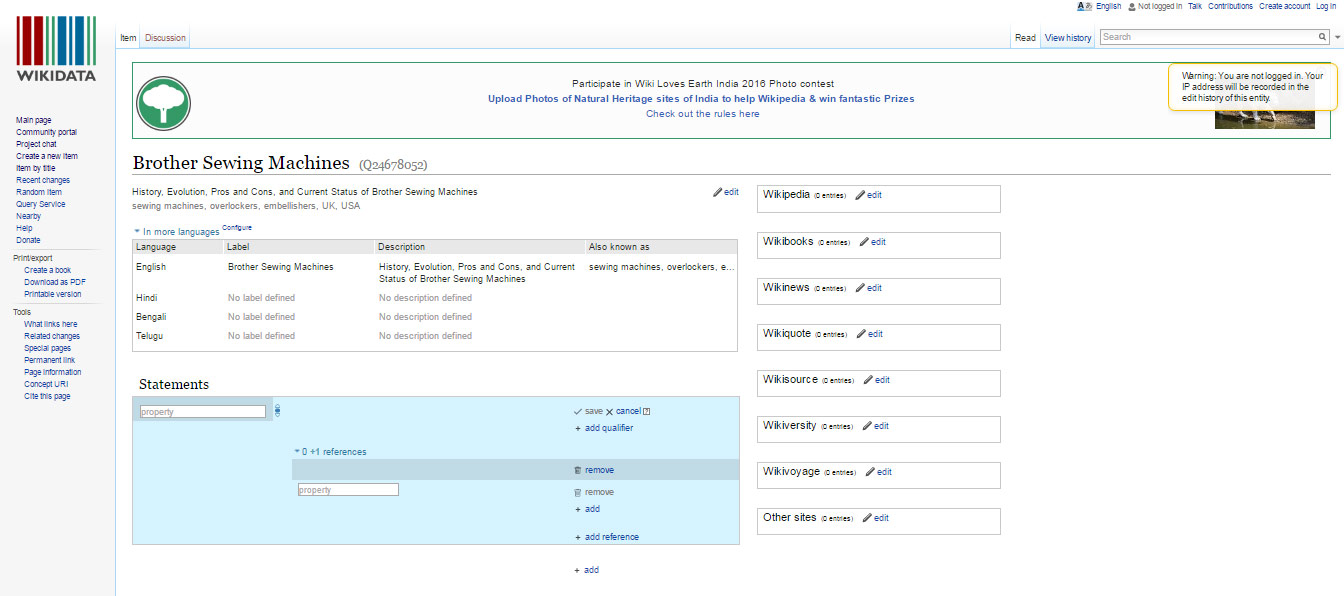This screenshot has width=1344, height=596.
Task: Click the trash icon beside the reference property field
Action: pos(577,492)
